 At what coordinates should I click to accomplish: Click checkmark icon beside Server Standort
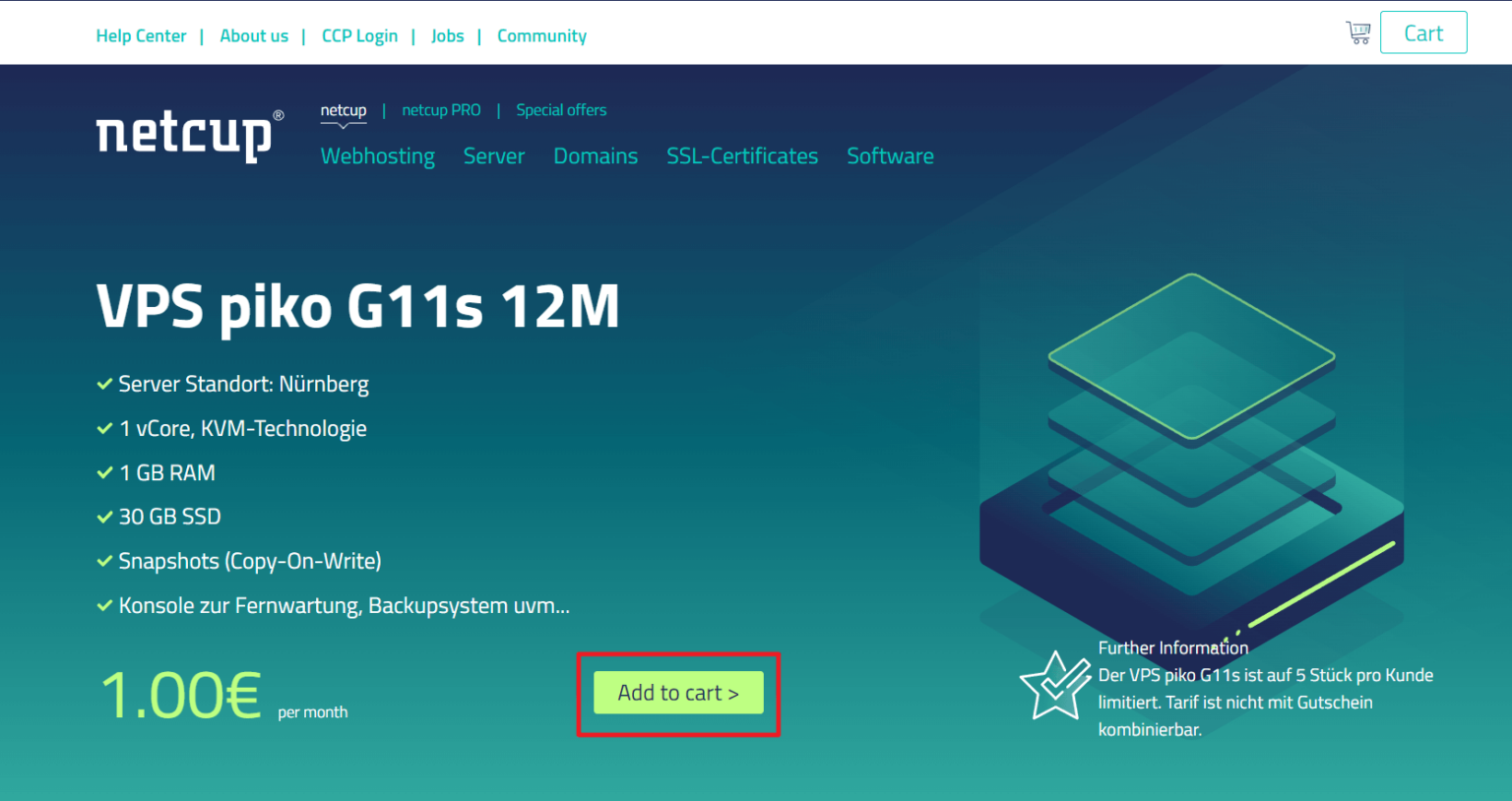[x=104, y=385]
